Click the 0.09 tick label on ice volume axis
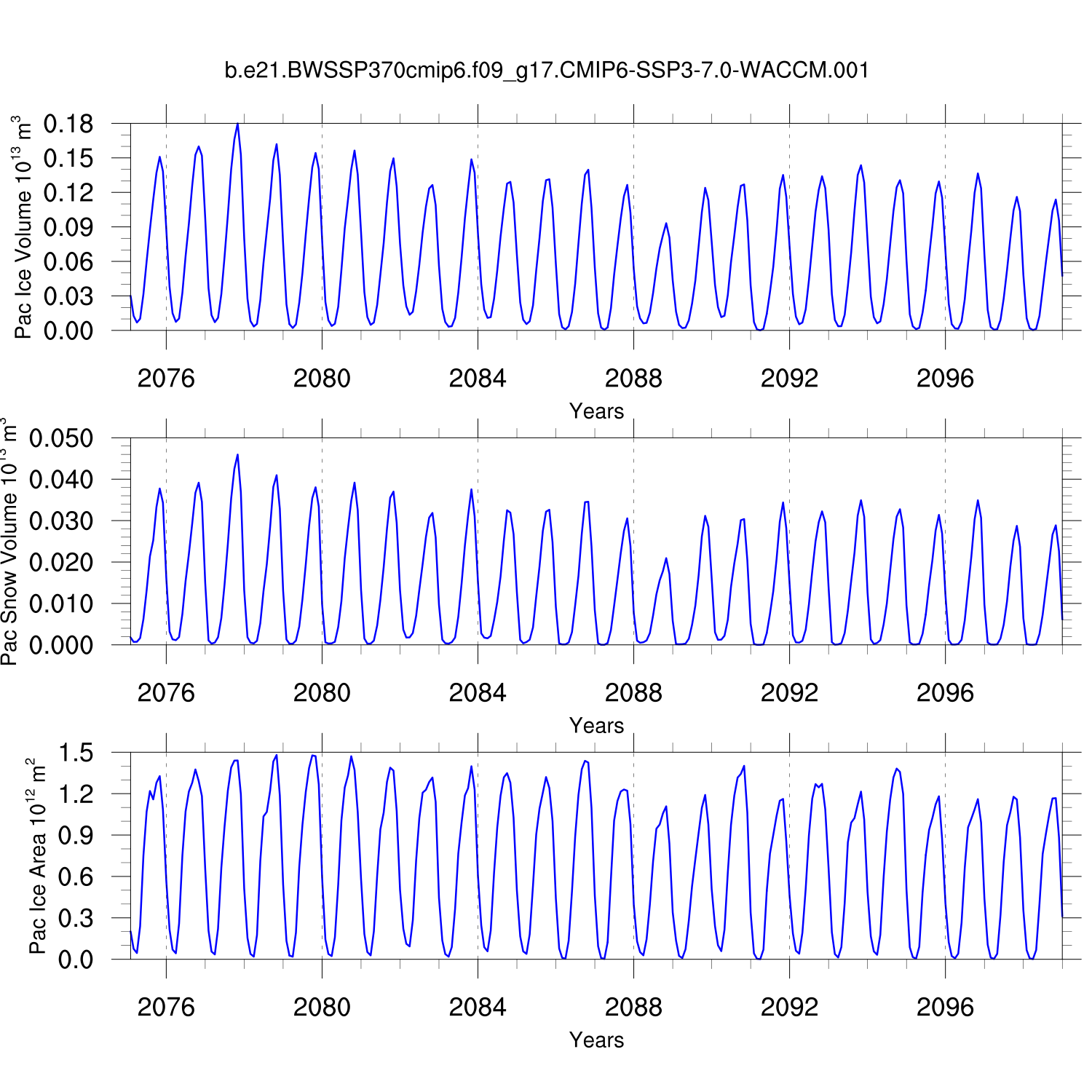The width and height of the screenshot is (1092, 1092). (68, 227)
